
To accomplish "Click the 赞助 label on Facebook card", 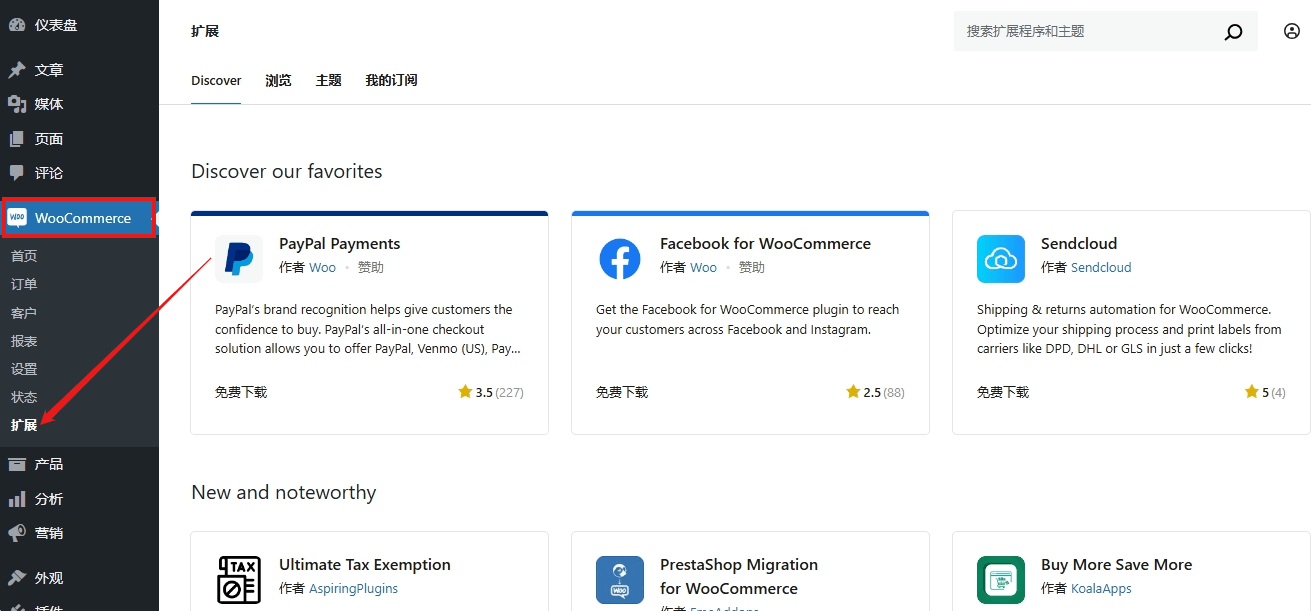I will click(752, 267).
